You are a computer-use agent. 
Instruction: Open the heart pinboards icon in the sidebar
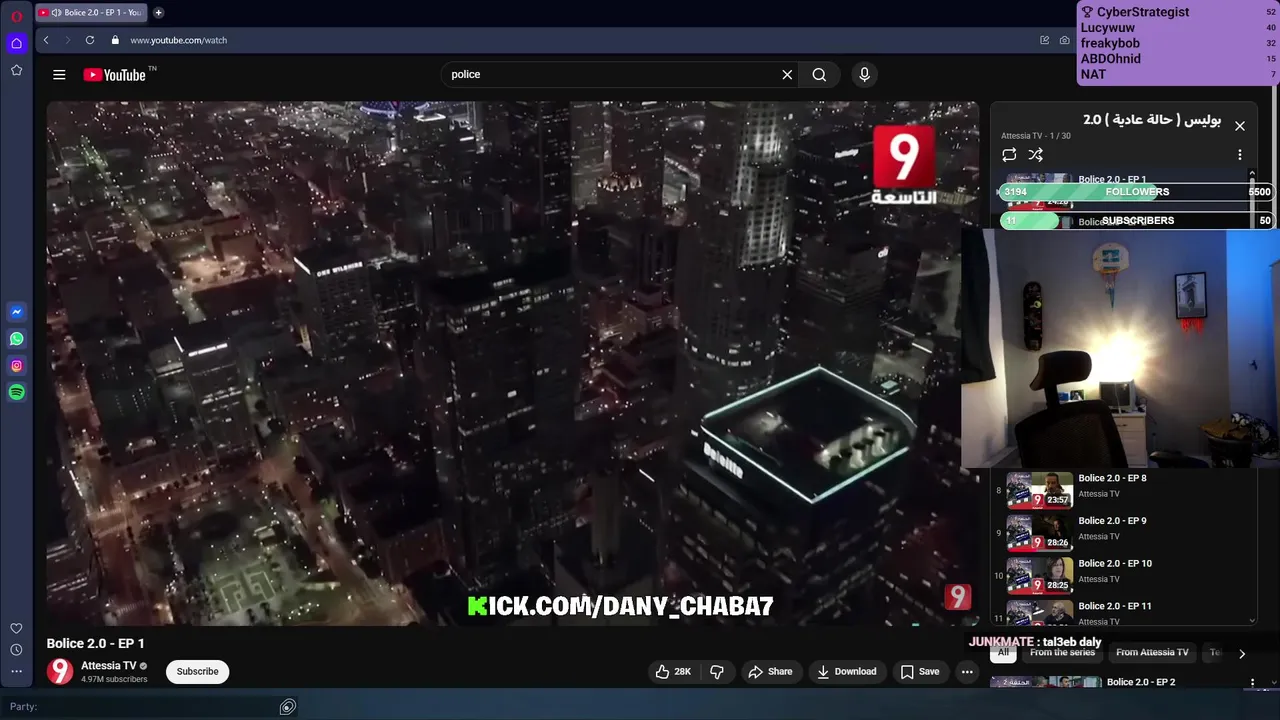(x=16, y=628)
